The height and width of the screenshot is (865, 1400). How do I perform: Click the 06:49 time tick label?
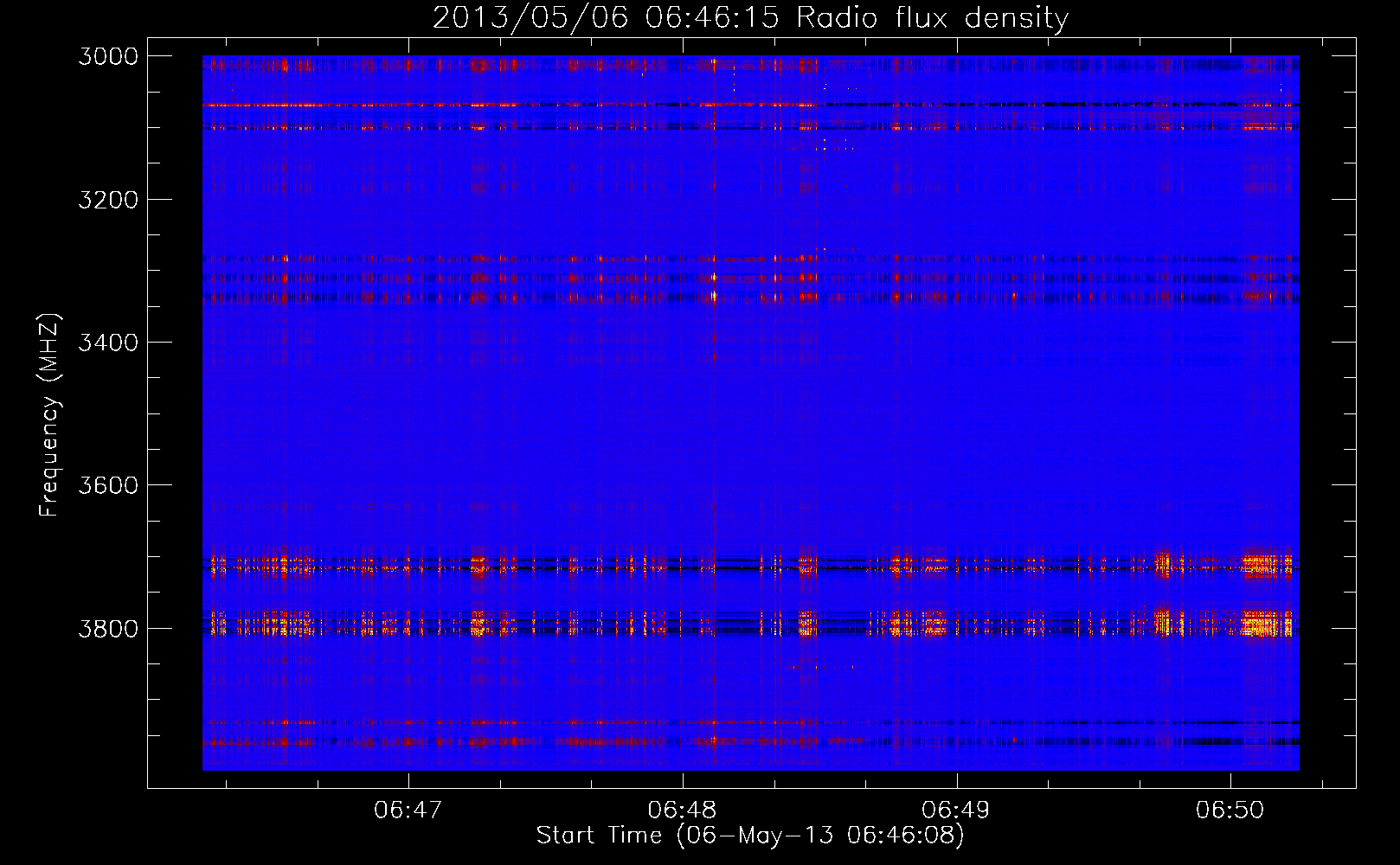click(956, 810)
